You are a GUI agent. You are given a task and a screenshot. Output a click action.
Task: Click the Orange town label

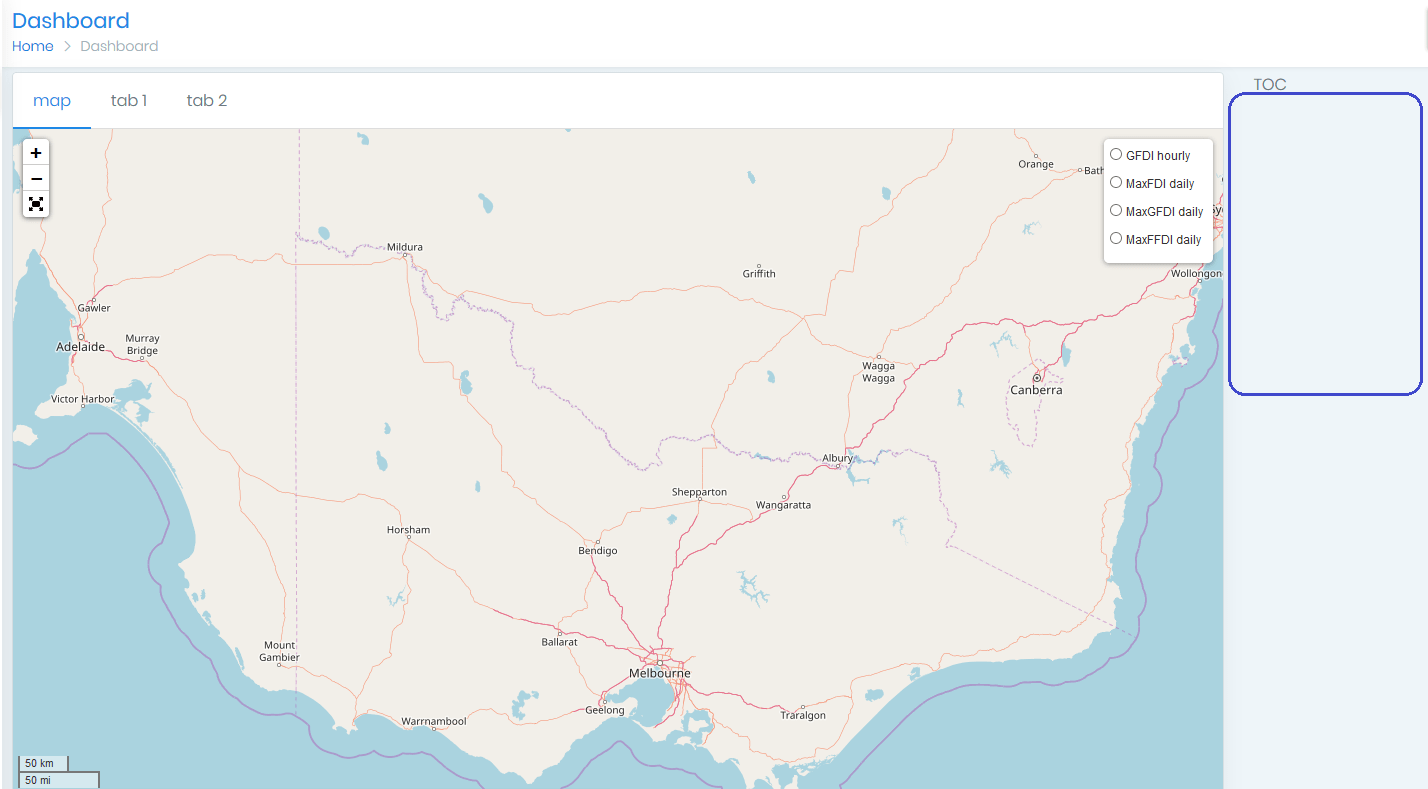tap(1036, 164)
